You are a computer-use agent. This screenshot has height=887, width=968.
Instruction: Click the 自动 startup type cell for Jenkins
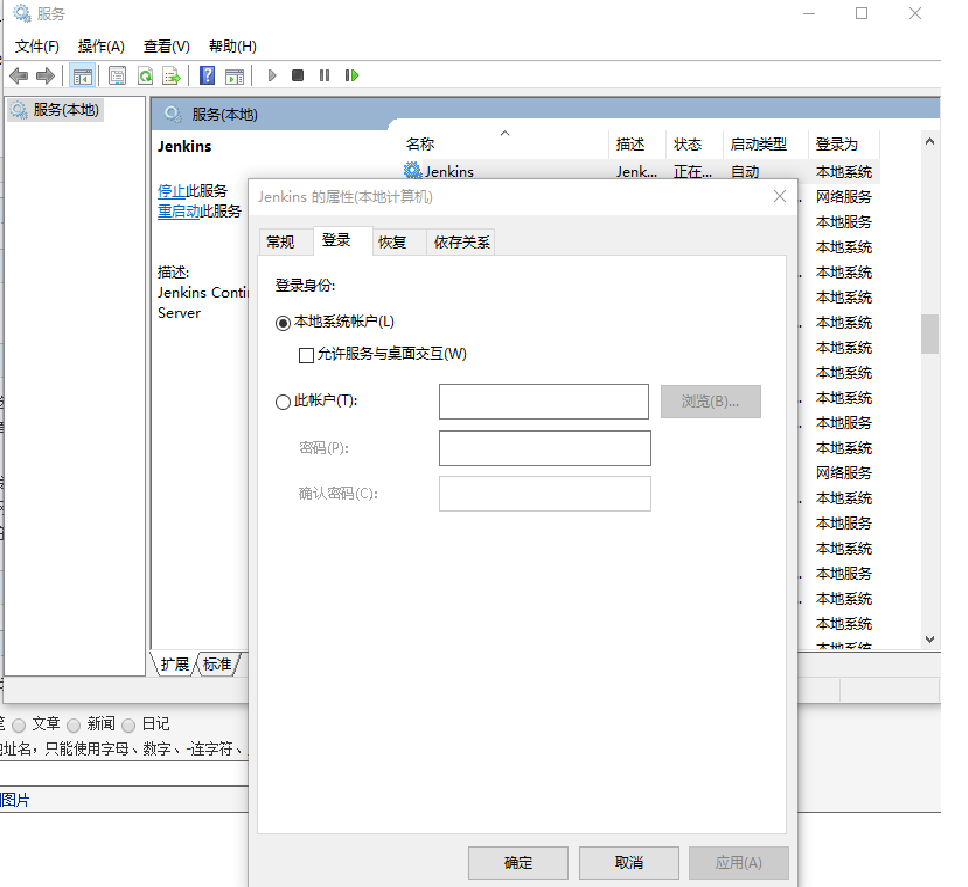[x=745, y=172]
